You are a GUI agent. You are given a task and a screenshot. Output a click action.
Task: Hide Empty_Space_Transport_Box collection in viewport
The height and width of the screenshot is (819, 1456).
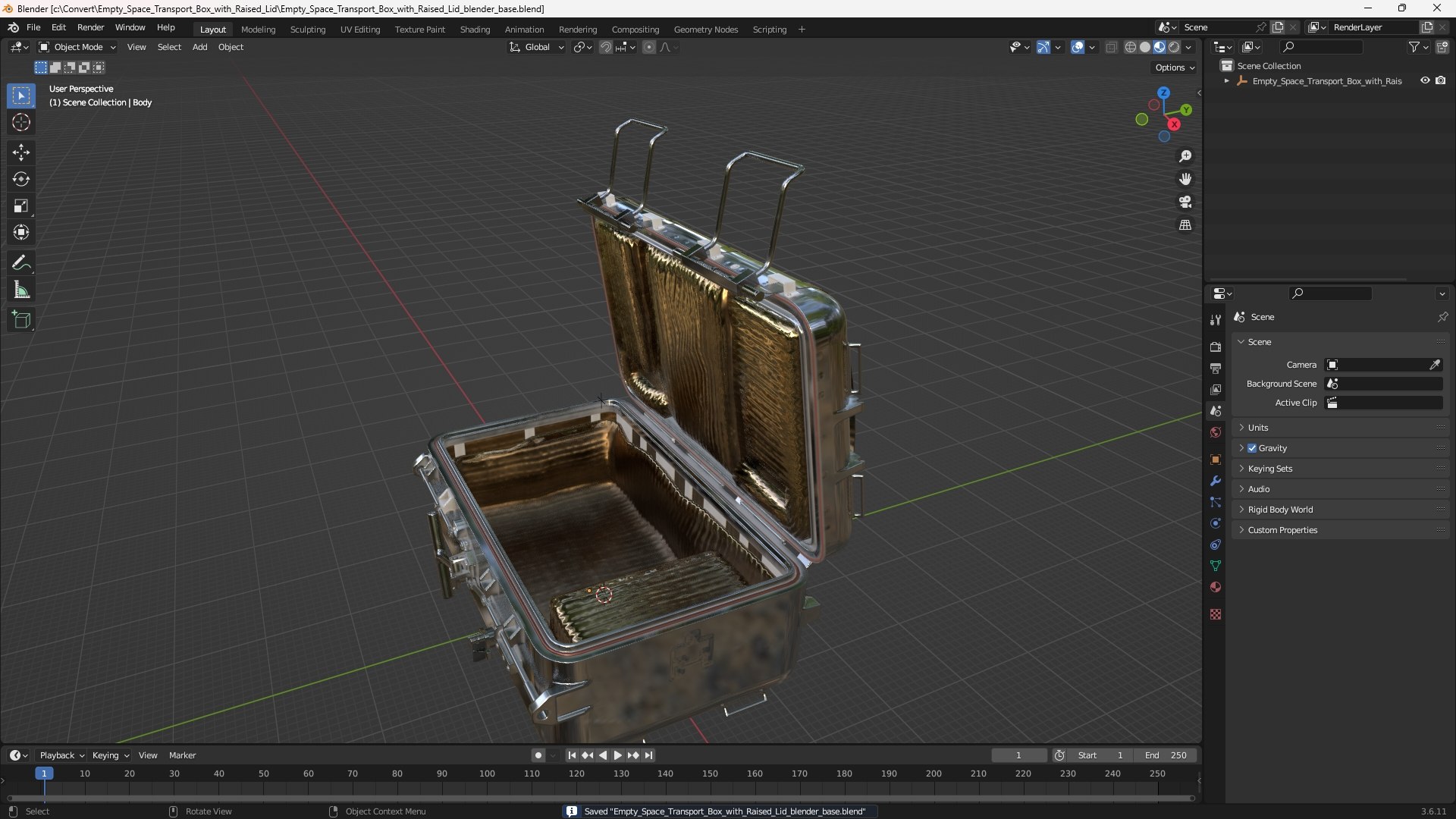pyautogui.click(x=1425, y=80)
